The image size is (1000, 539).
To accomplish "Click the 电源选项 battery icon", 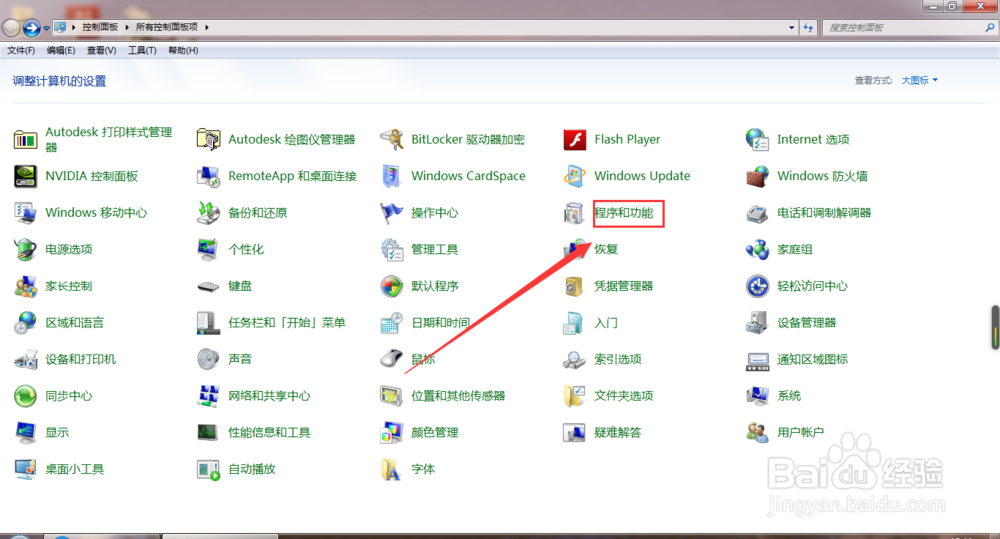I will [x=26, y=249].
